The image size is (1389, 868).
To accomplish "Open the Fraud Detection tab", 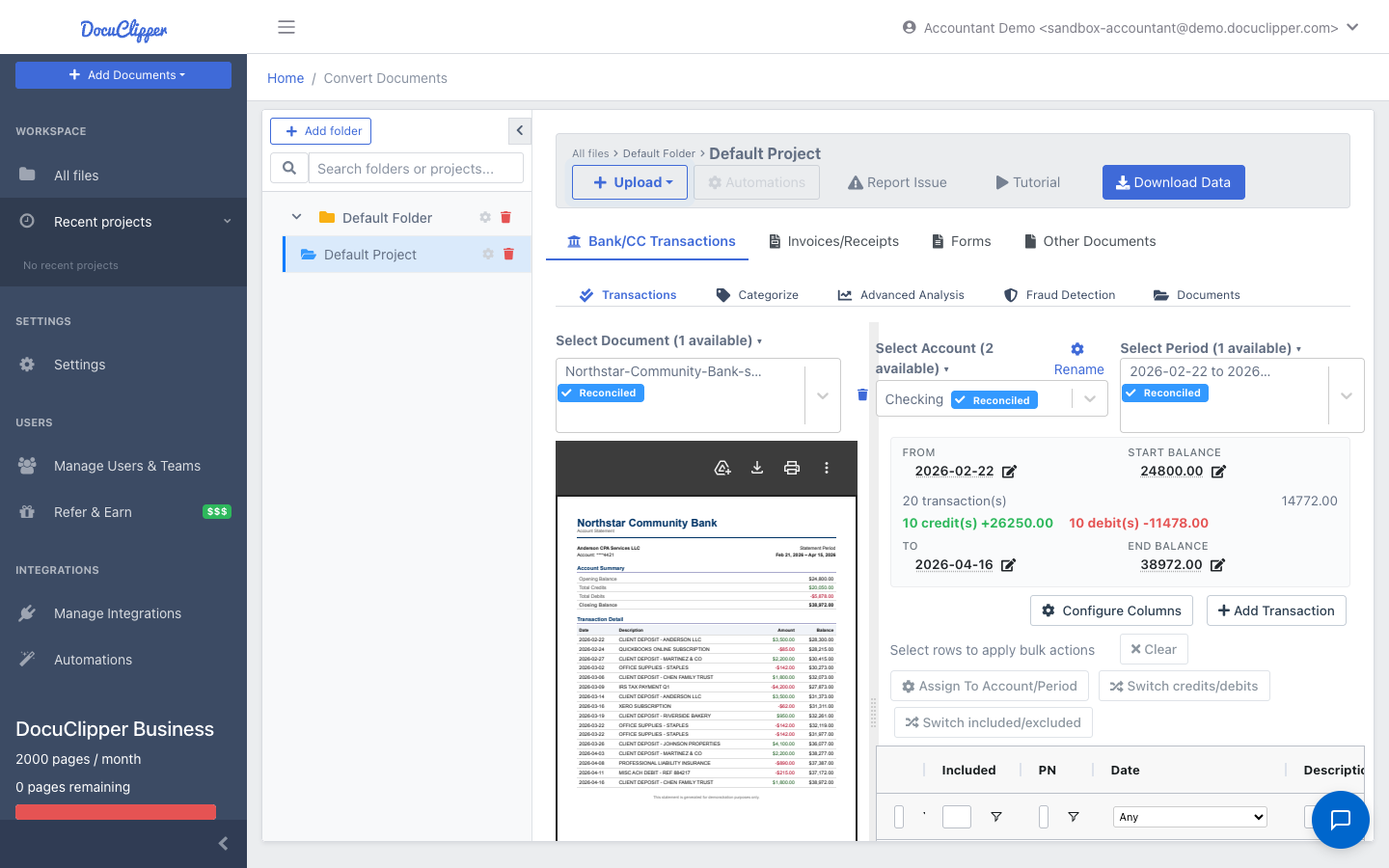I will 1059,295.
